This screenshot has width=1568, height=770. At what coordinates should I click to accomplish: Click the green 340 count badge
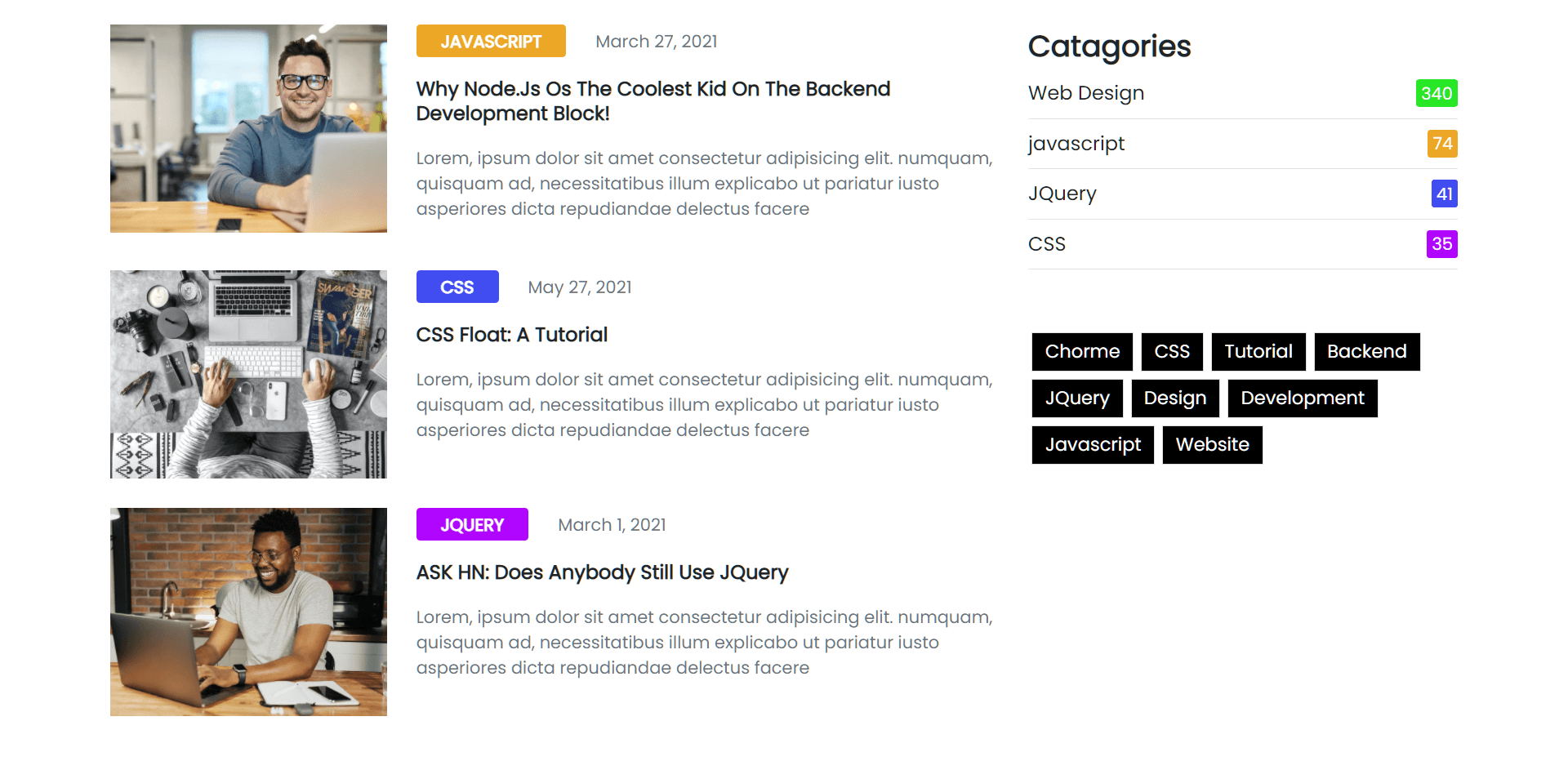[1437, 93]
